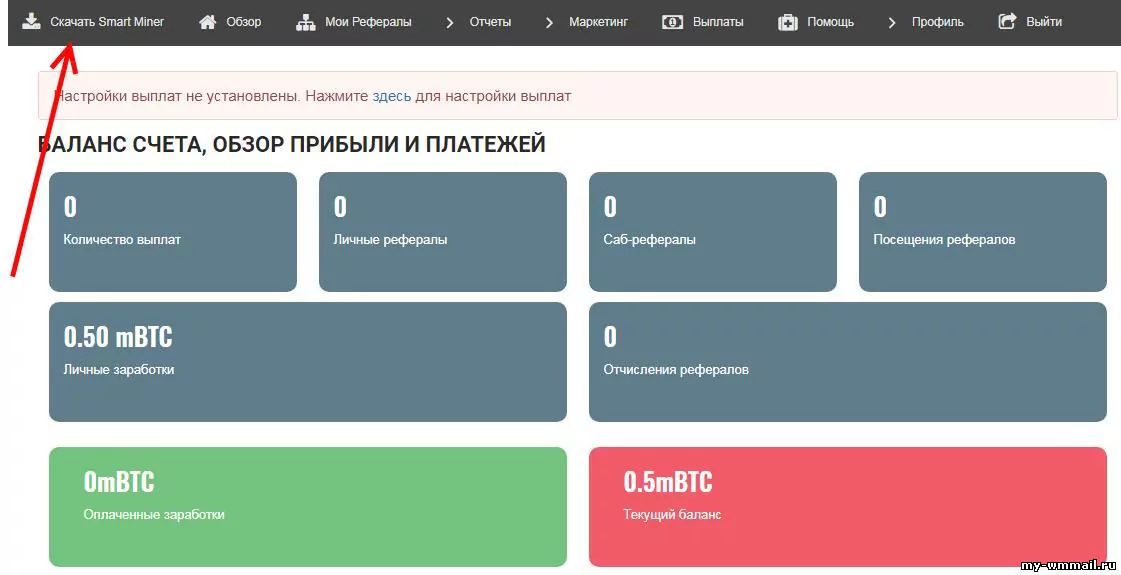Image resolution: width=1121 pixels, height=575 pixels.
Task: Click the exit arrow icon beside Выйти
Action: click(x=1008, y=21)
